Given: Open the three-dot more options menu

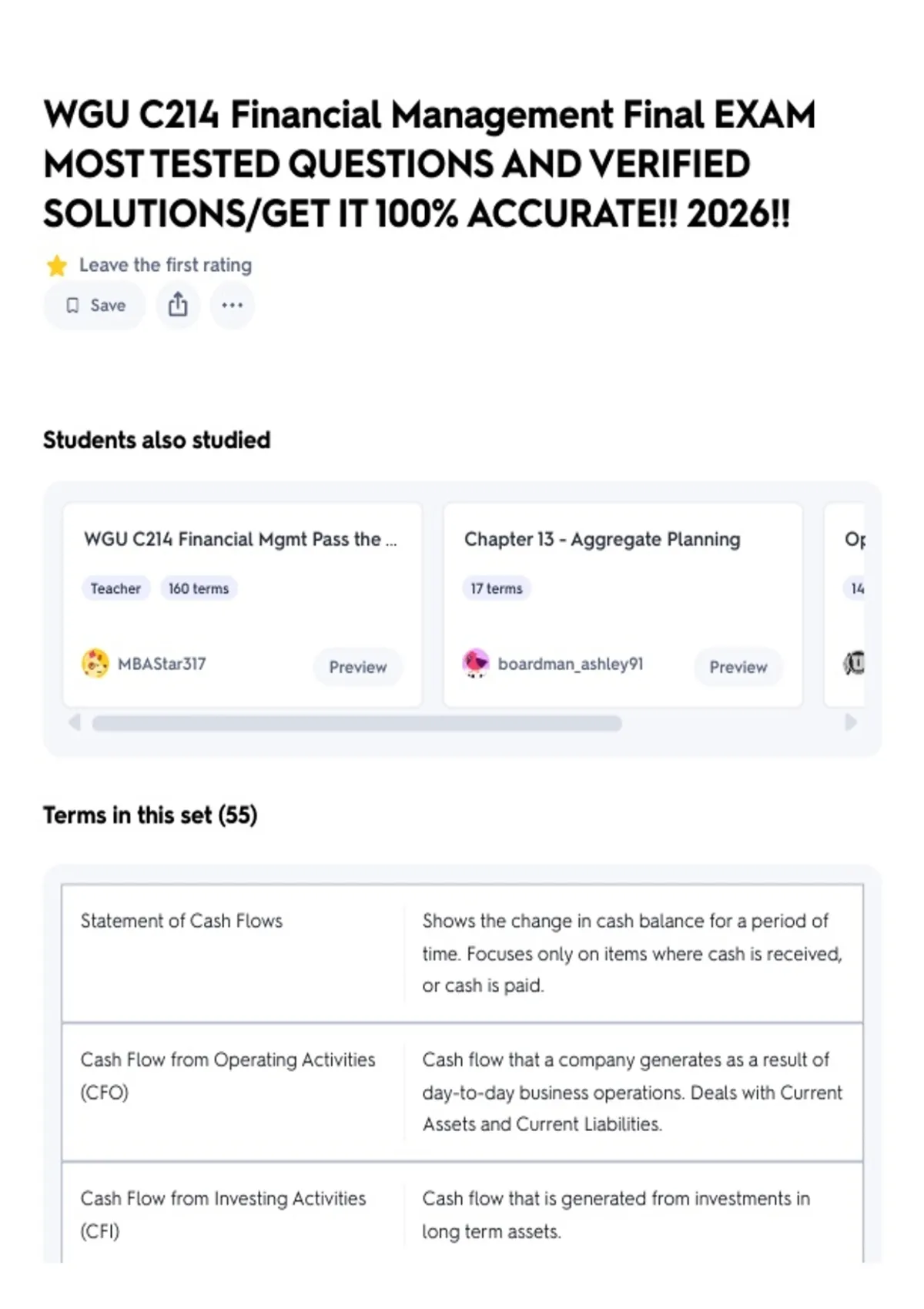Looking at the screenshot, I should 232,306.
